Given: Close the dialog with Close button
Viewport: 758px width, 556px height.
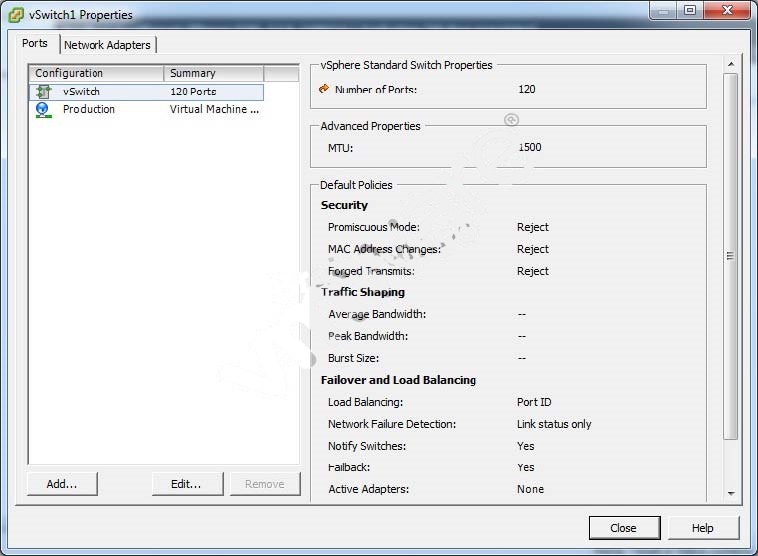Looking at the screenshot, I should tap(624, 528).
